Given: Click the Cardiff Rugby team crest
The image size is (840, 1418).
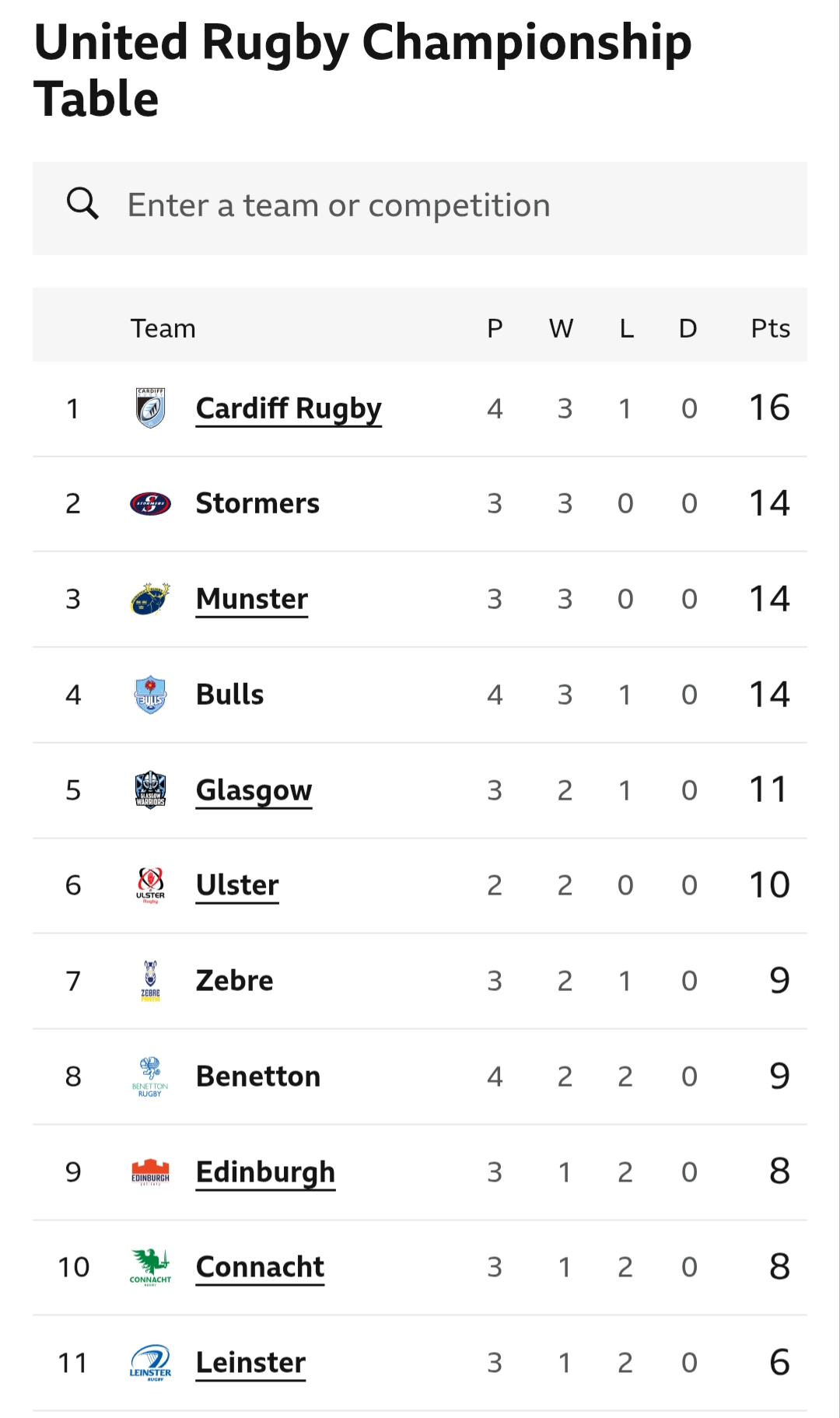Looking at the screenshot, I should [x=150, y=408].
